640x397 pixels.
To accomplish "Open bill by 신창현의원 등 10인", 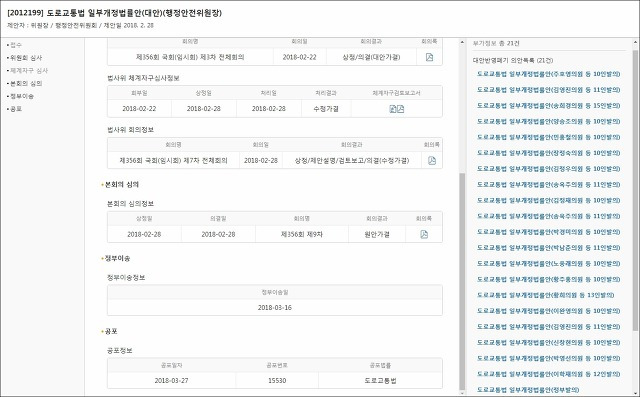I will (548, 343).
